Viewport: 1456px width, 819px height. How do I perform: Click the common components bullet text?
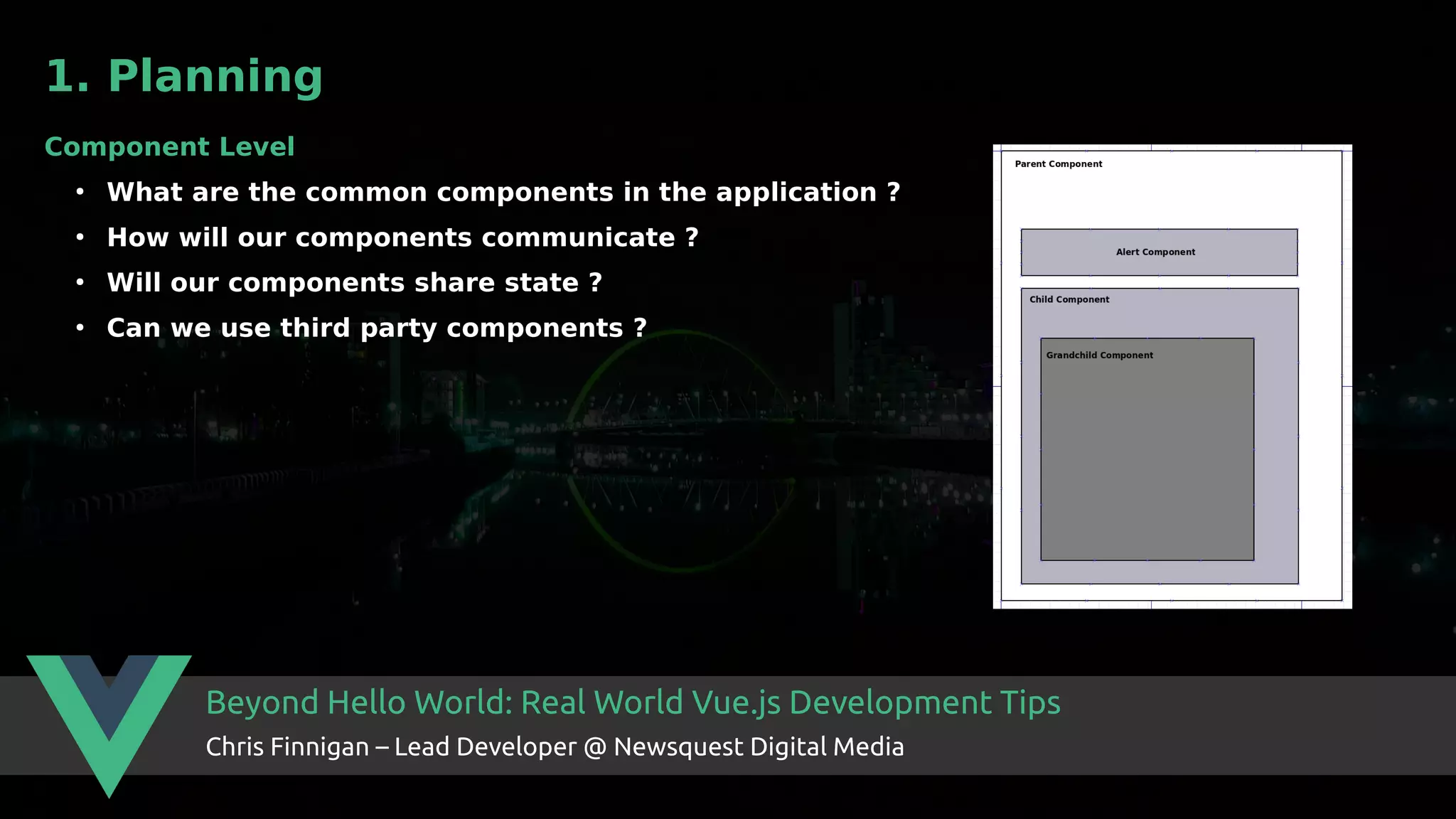(503, 192)
